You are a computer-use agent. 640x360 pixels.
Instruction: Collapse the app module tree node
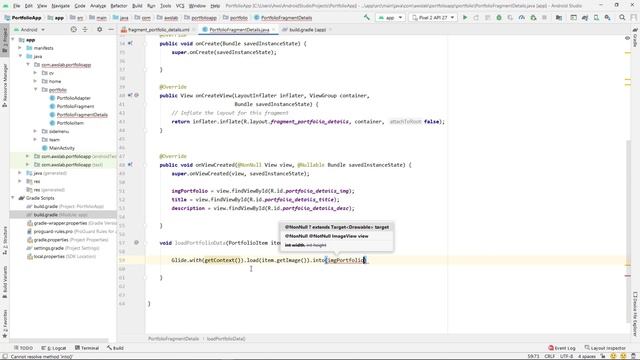tap(13, 40)
